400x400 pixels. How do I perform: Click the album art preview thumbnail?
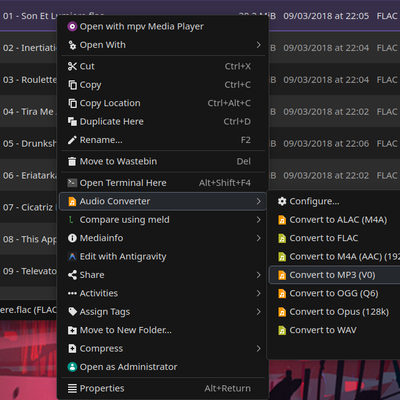click(28, 360)
